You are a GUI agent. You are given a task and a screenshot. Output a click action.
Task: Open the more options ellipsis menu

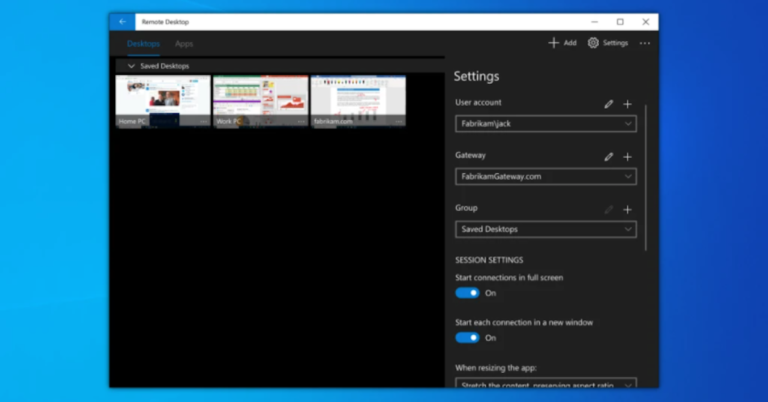tap(645, 43)
